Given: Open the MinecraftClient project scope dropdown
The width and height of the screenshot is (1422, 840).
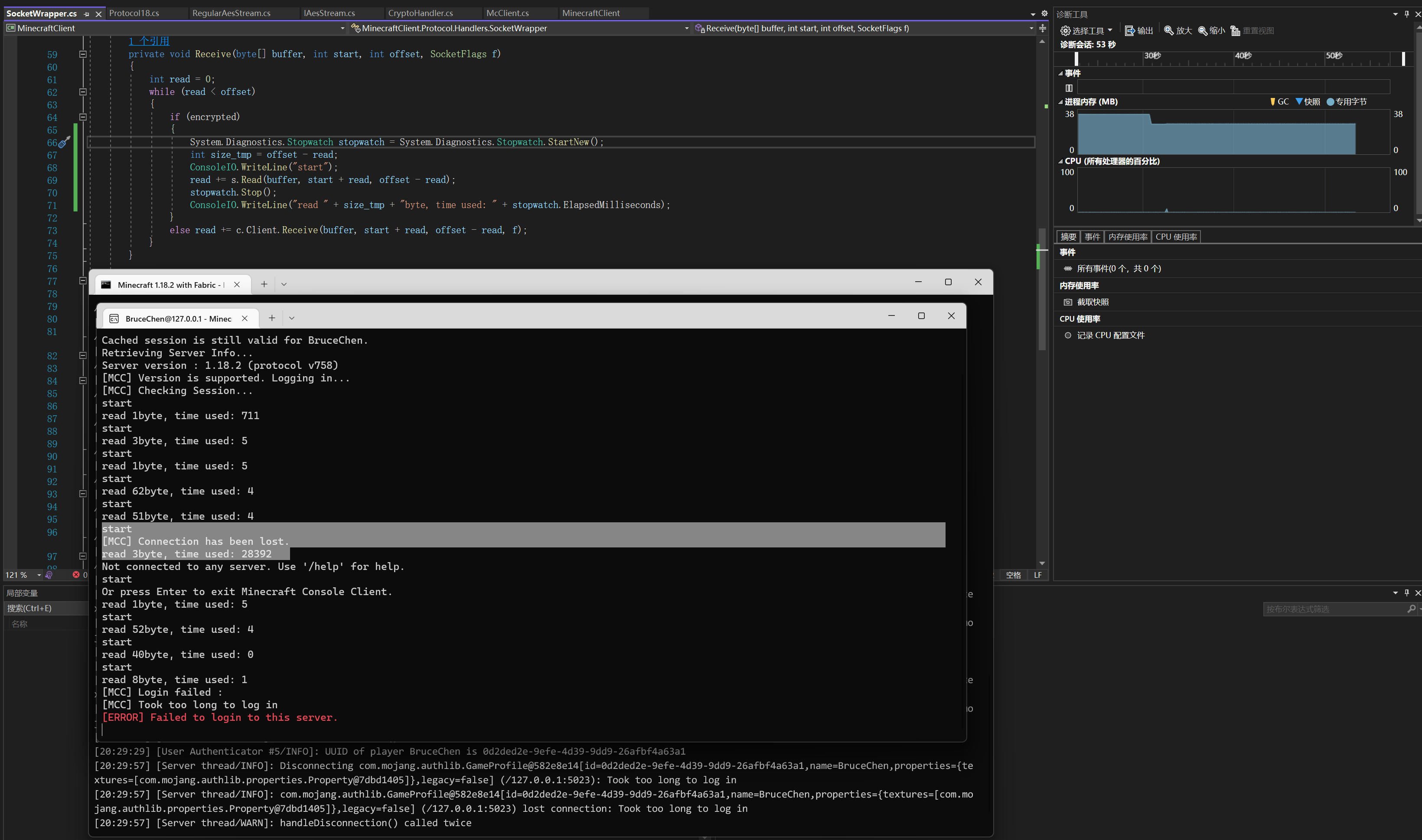Looking at the screenshot, I should point(342,28).
